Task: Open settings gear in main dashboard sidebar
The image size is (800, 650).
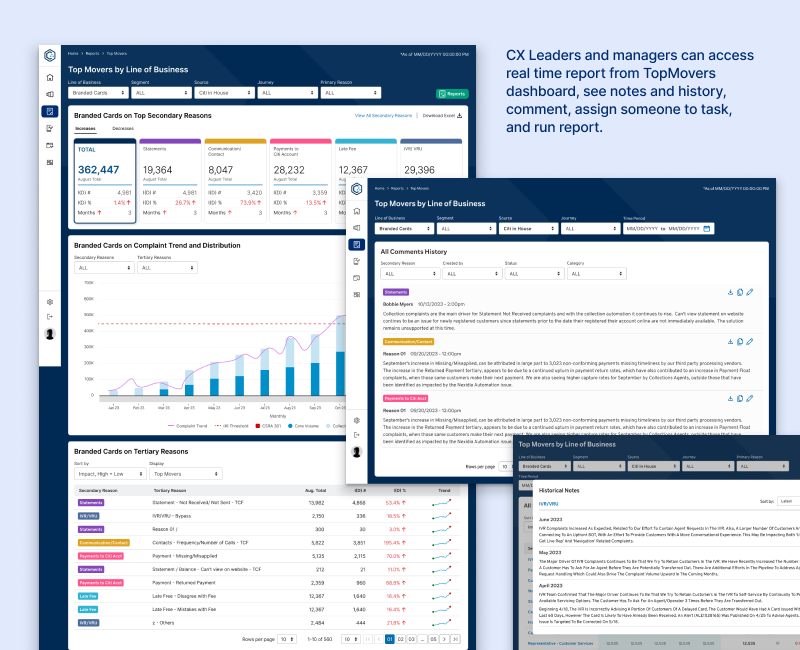Action: coord(49,302)
